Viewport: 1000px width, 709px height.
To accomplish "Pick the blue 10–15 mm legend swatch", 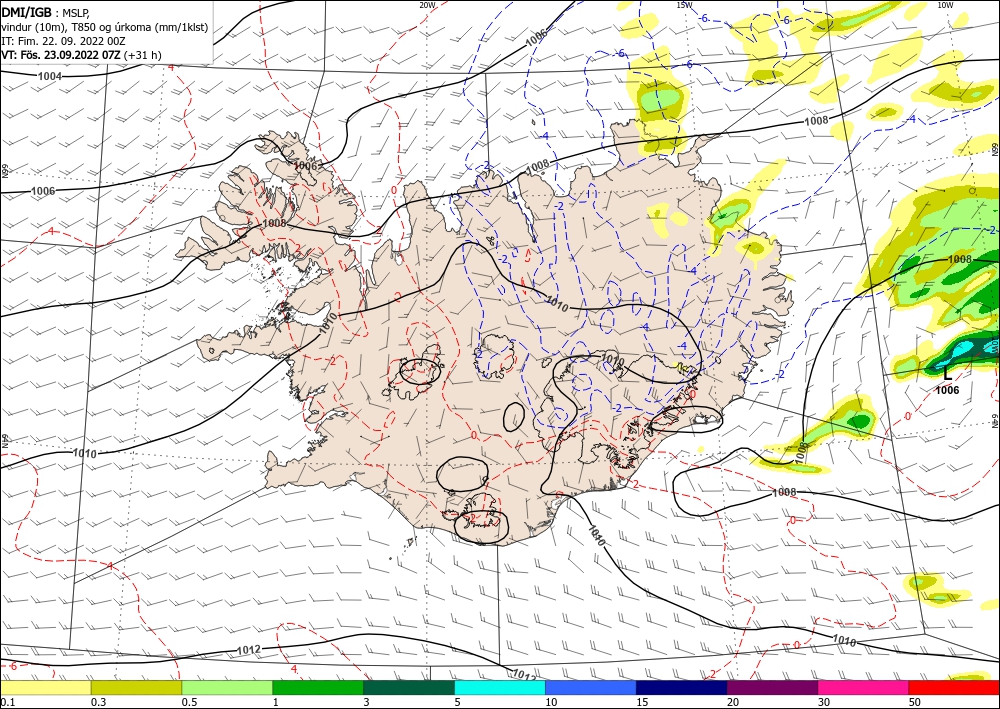I will (591, 687).
